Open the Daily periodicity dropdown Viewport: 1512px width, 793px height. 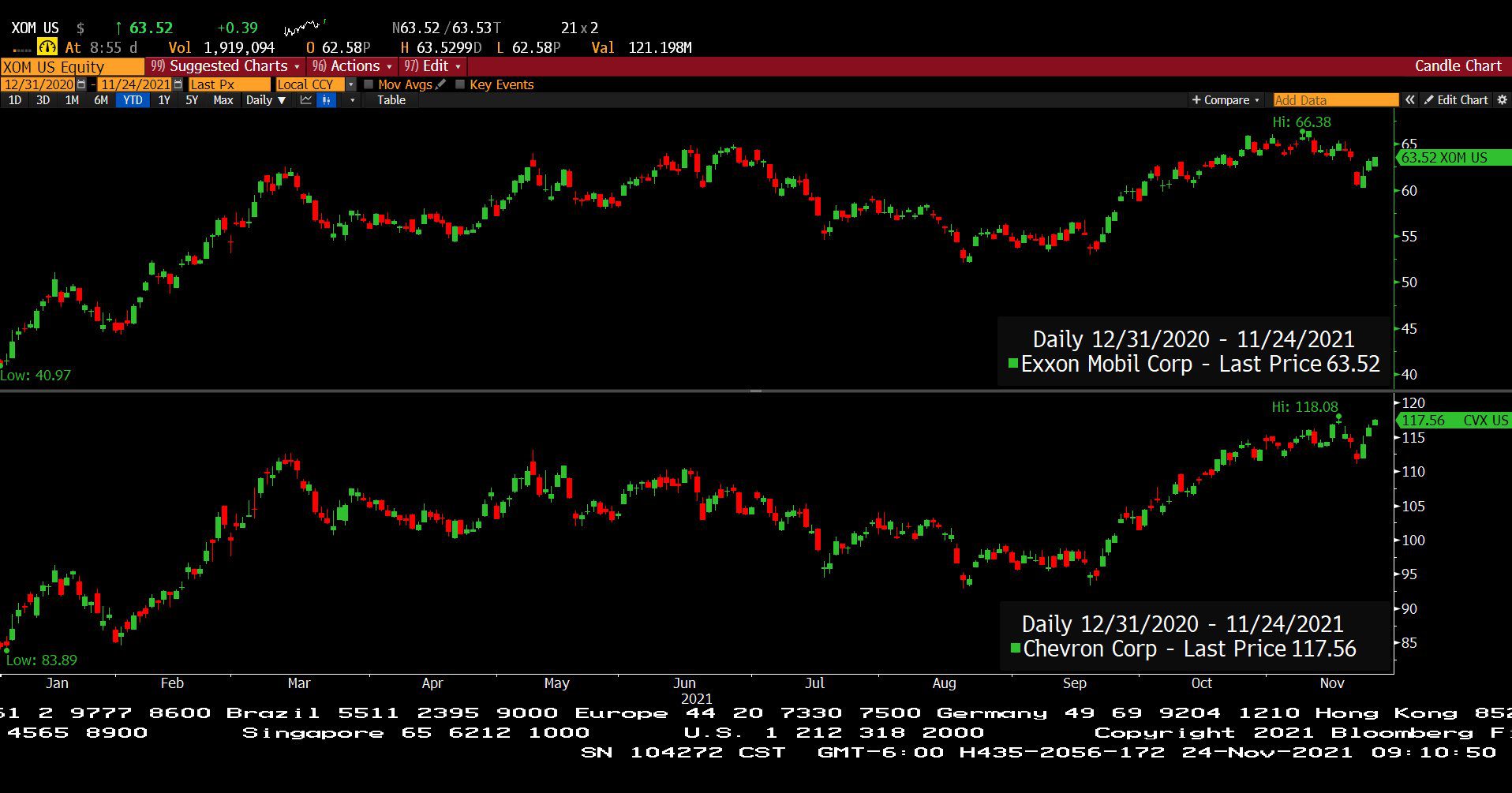(x=266, y=100)
